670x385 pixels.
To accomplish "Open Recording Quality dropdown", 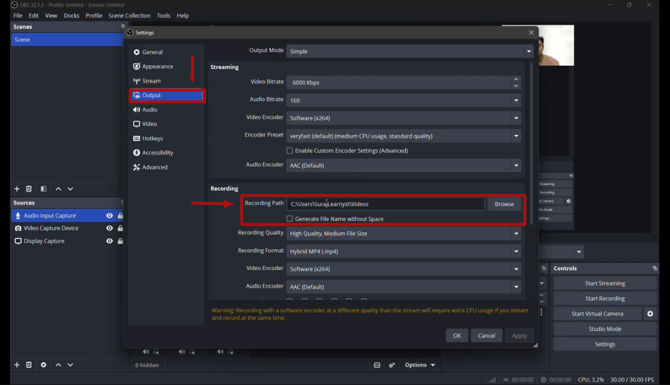I will [x=403, y=234].
